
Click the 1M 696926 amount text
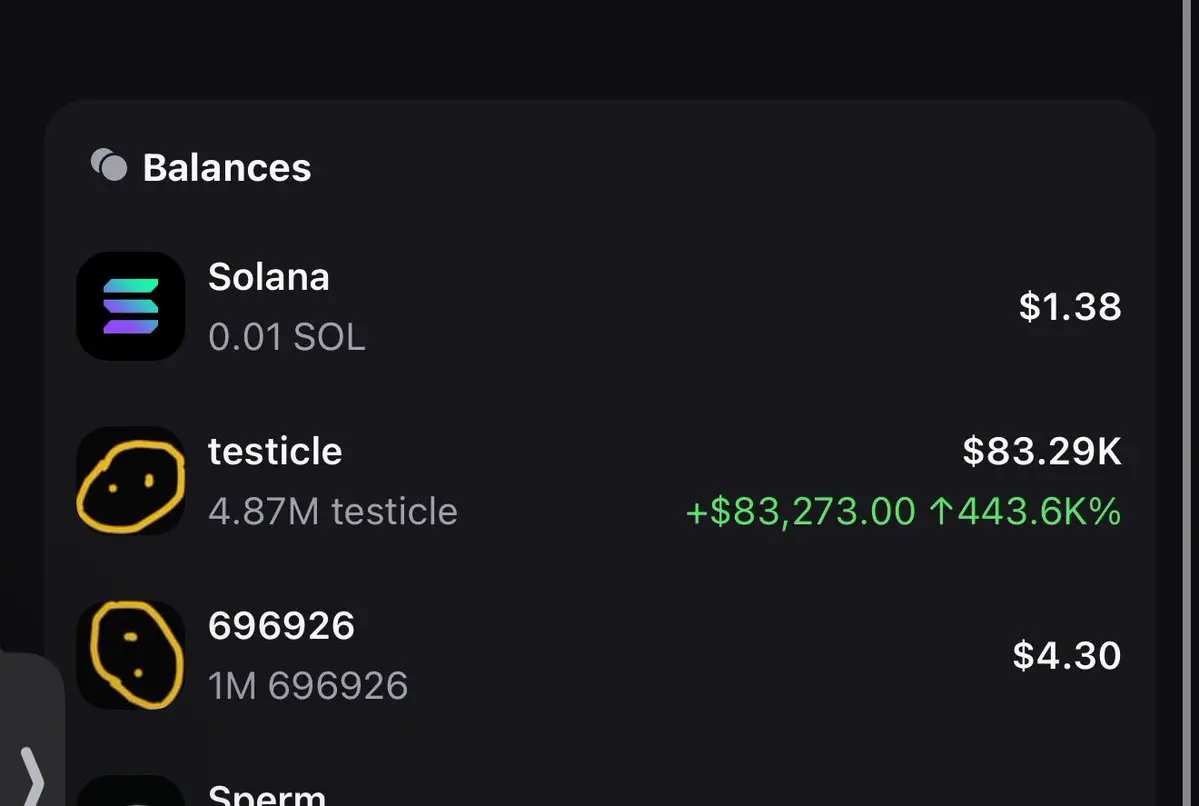point(308,686)
